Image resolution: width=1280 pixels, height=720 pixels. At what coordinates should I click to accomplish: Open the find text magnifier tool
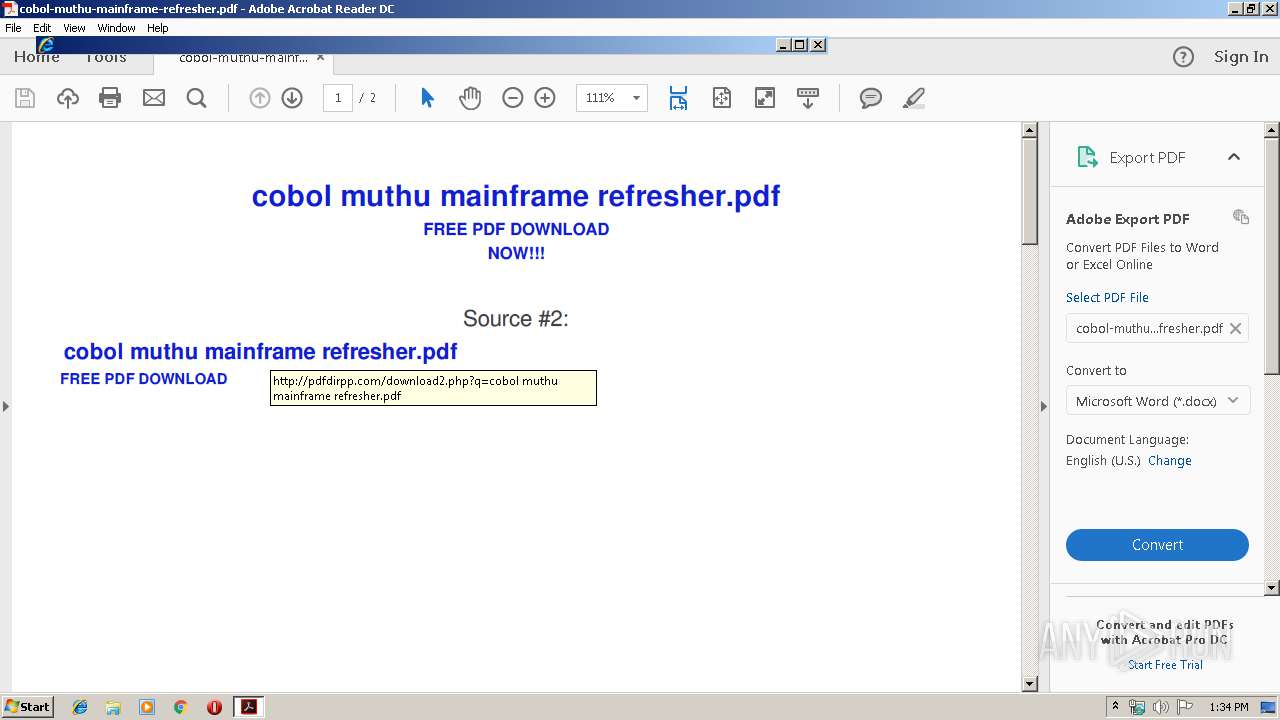point(196,98)
